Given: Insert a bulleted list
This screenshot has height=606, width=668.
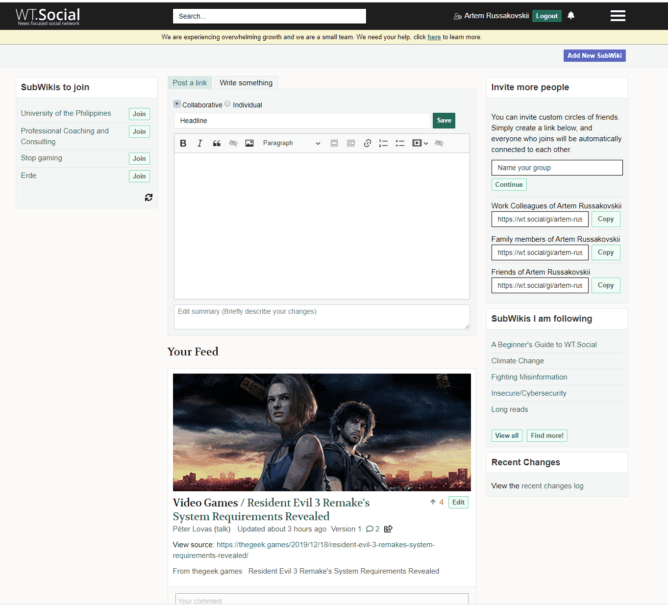Looking at the screenshot, I should tap(399, 143).
